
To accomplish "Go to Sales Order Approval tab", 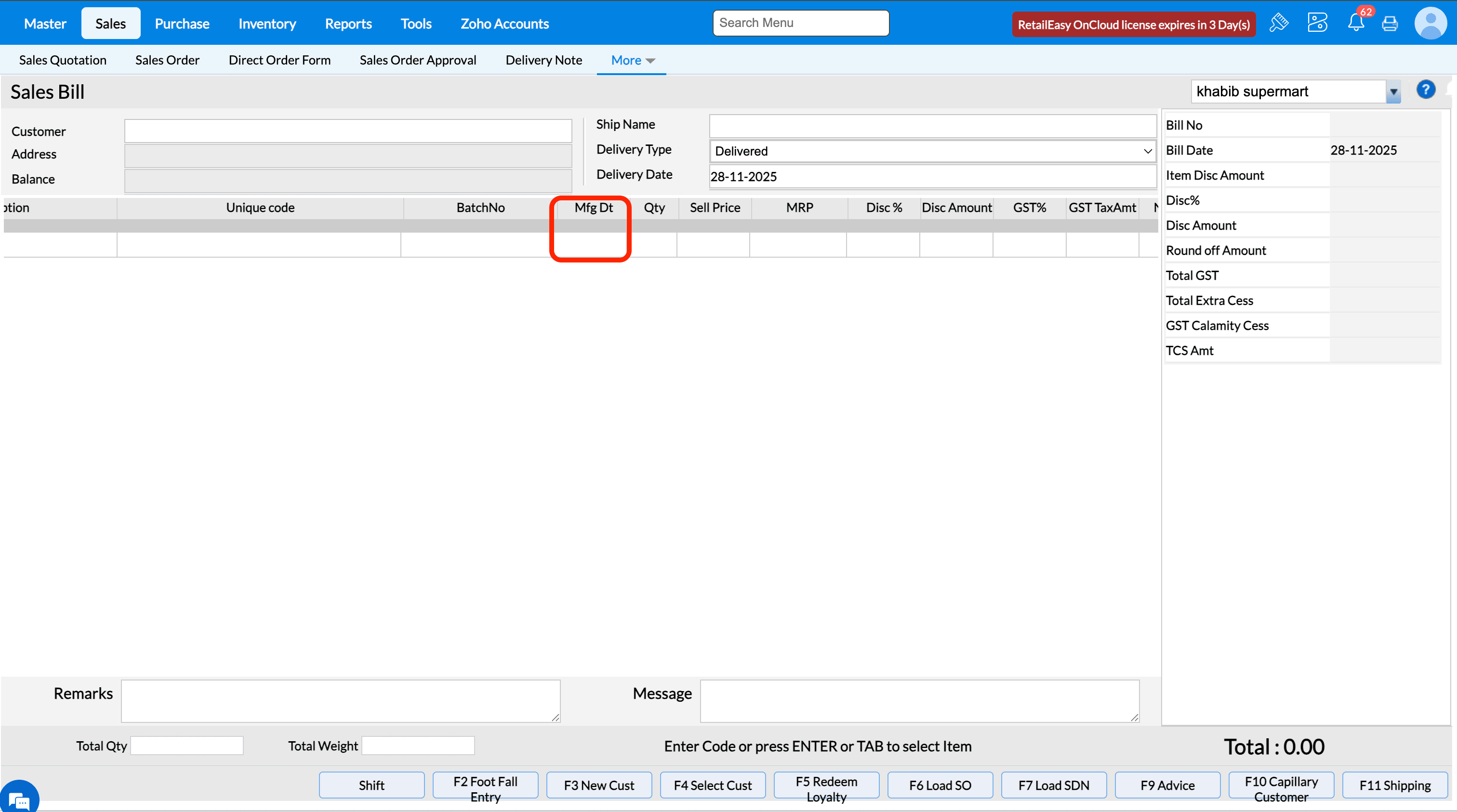I will tap(417, 60).
